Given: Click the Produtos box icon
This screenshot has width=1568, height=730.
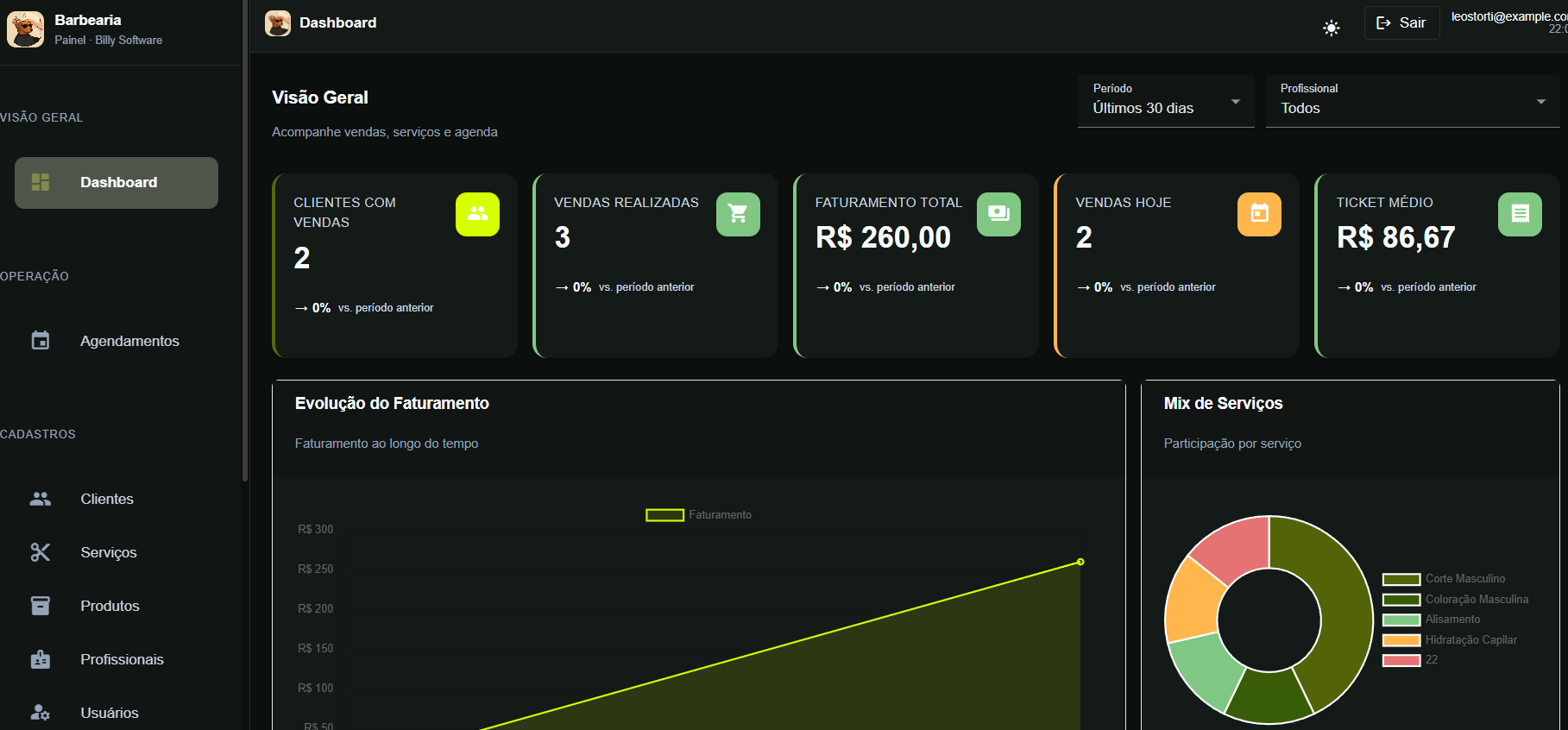Looking at the screenshot, I should tap(41, 606).
